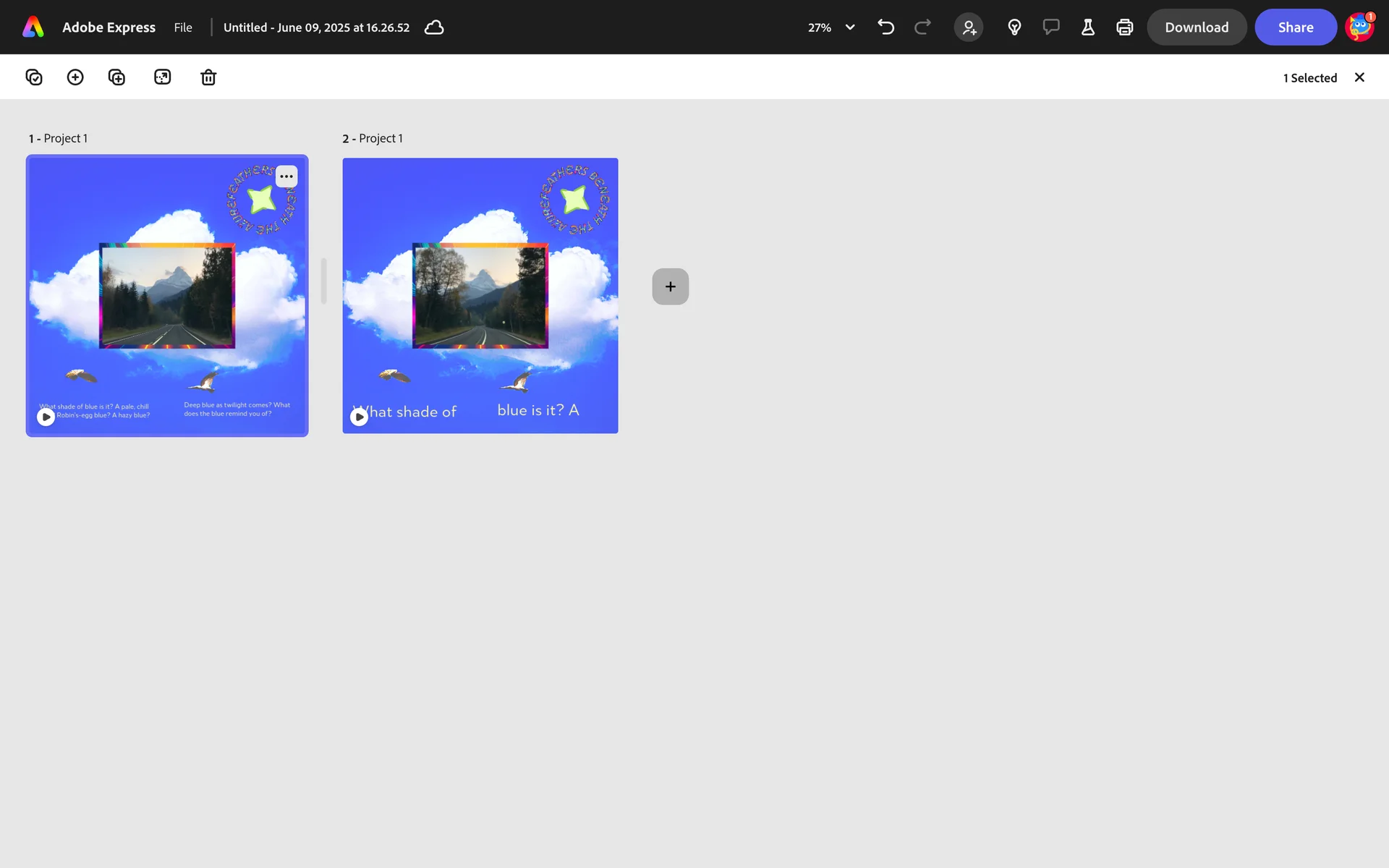1389x868 pixels.
Task: Redo the last undone action
Action: [x=922, y=27]
